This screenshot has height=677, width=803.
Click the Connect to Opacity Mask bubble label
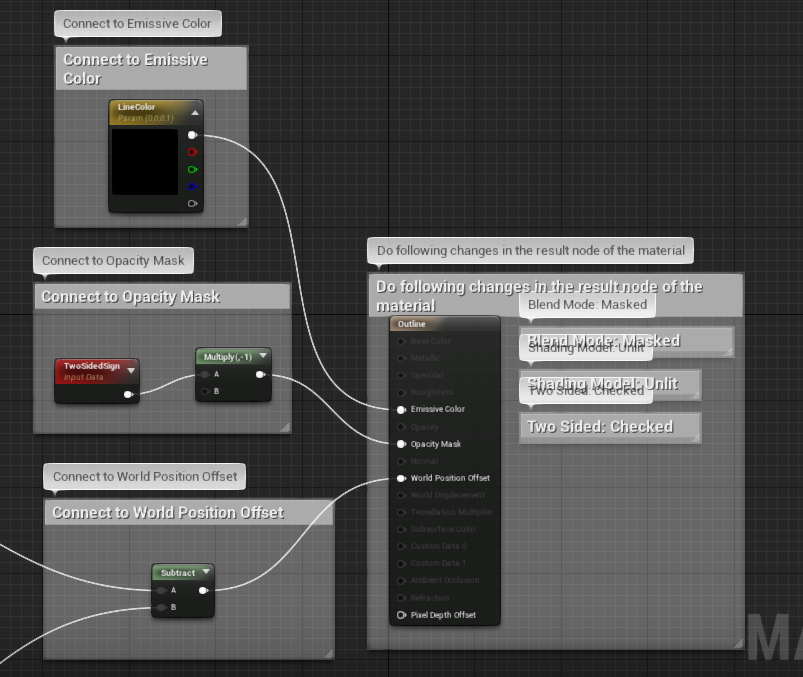click(113, 261)
